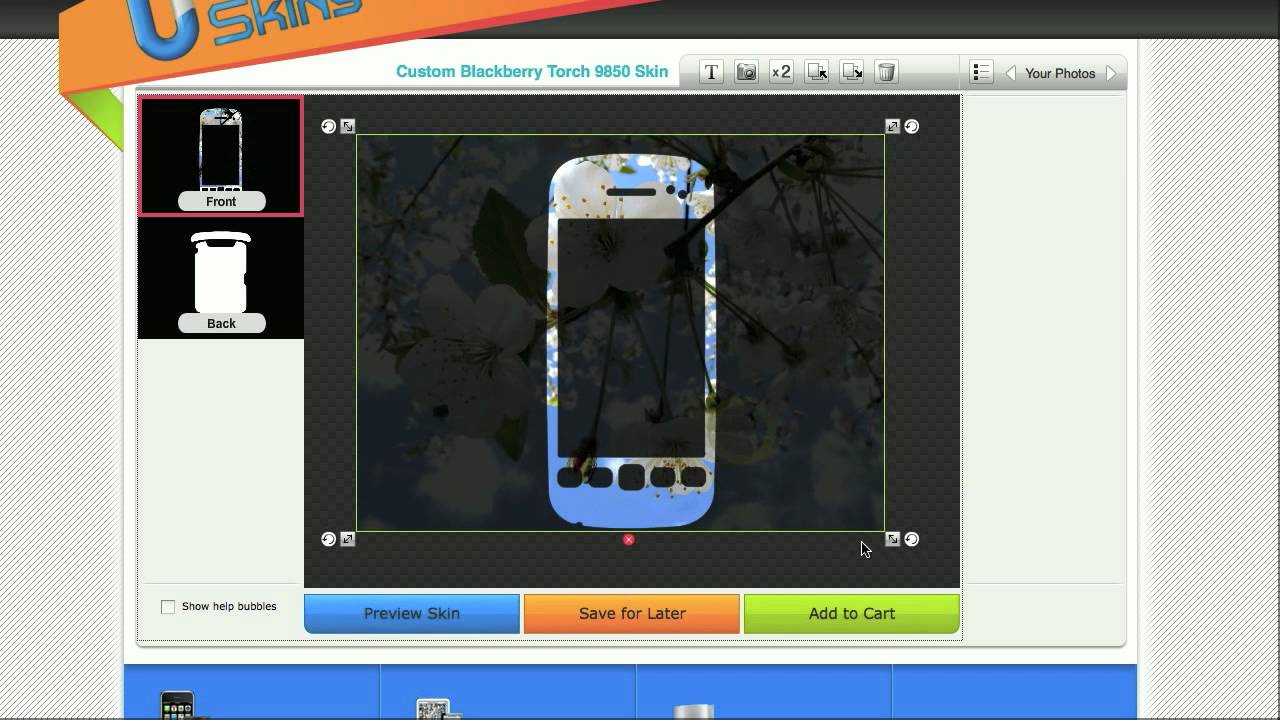Click the Your Photos label
Screen dimensions: 1280x720
1060,73
